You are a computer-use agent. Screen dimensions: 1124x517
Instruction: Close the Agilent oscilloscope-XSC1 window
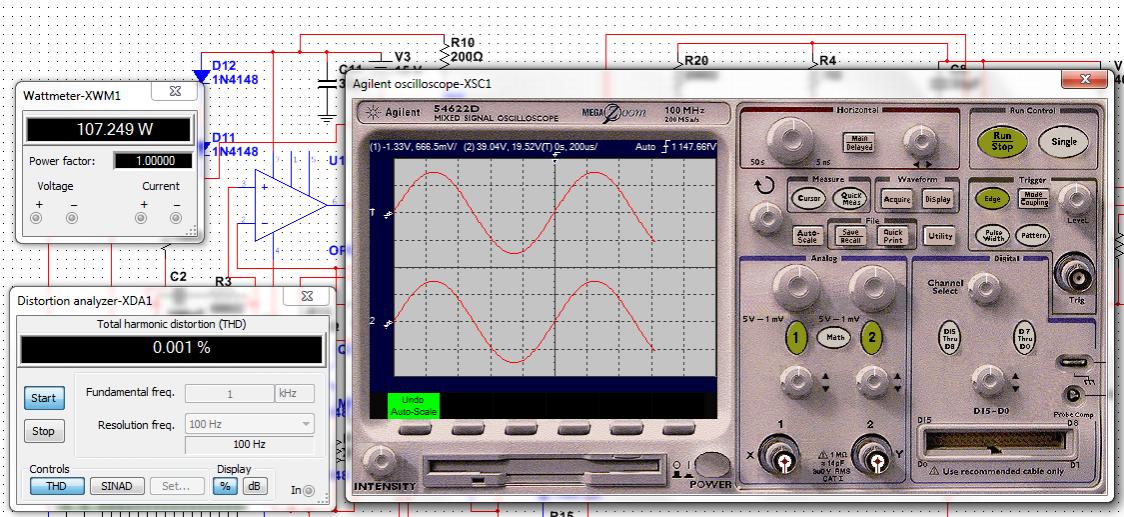point(1085,79)
